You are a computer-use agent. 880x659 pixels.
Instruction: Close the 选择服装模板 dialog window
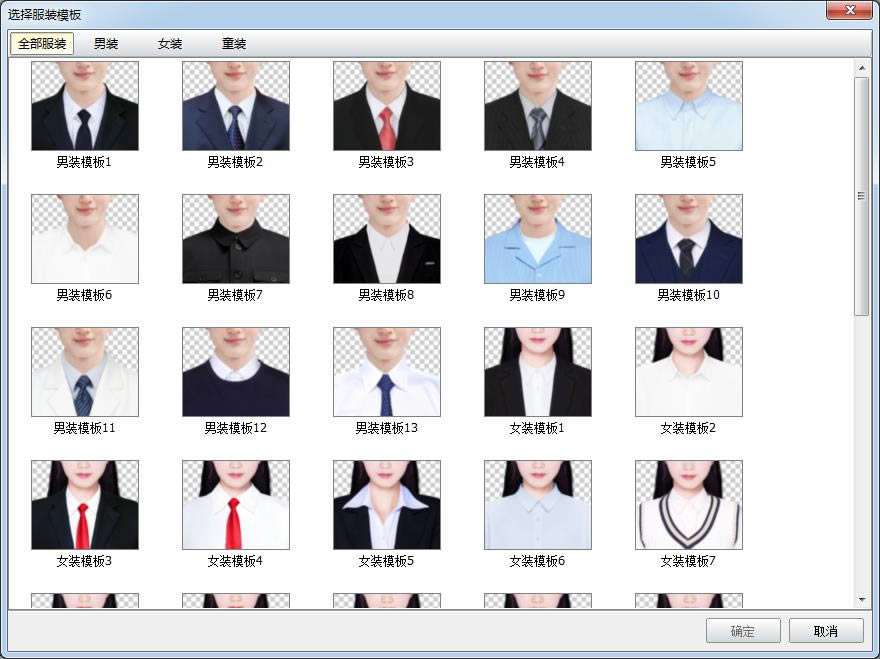(x=849, y=11)
